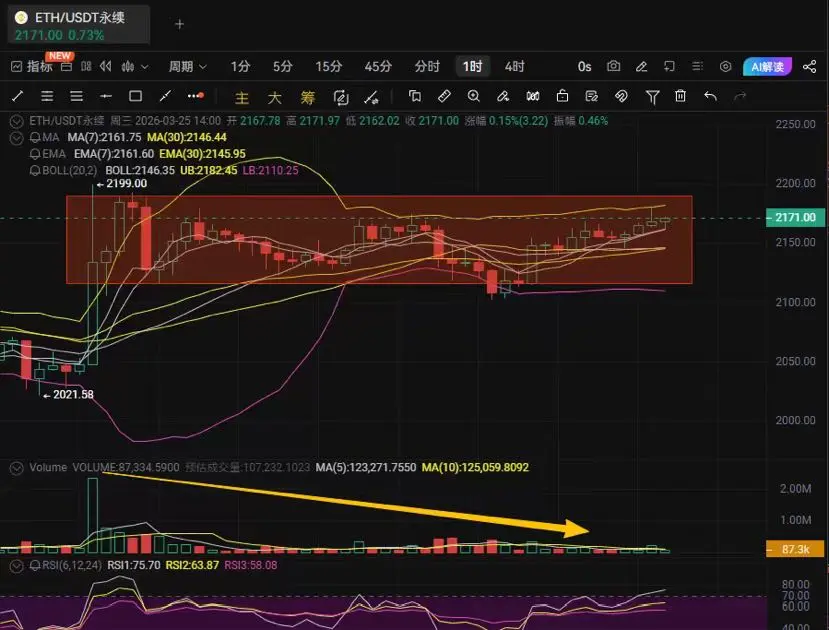Click the zoom-in magnifier icon
Screen dimensions: 829x630
[x=474, y=96]
